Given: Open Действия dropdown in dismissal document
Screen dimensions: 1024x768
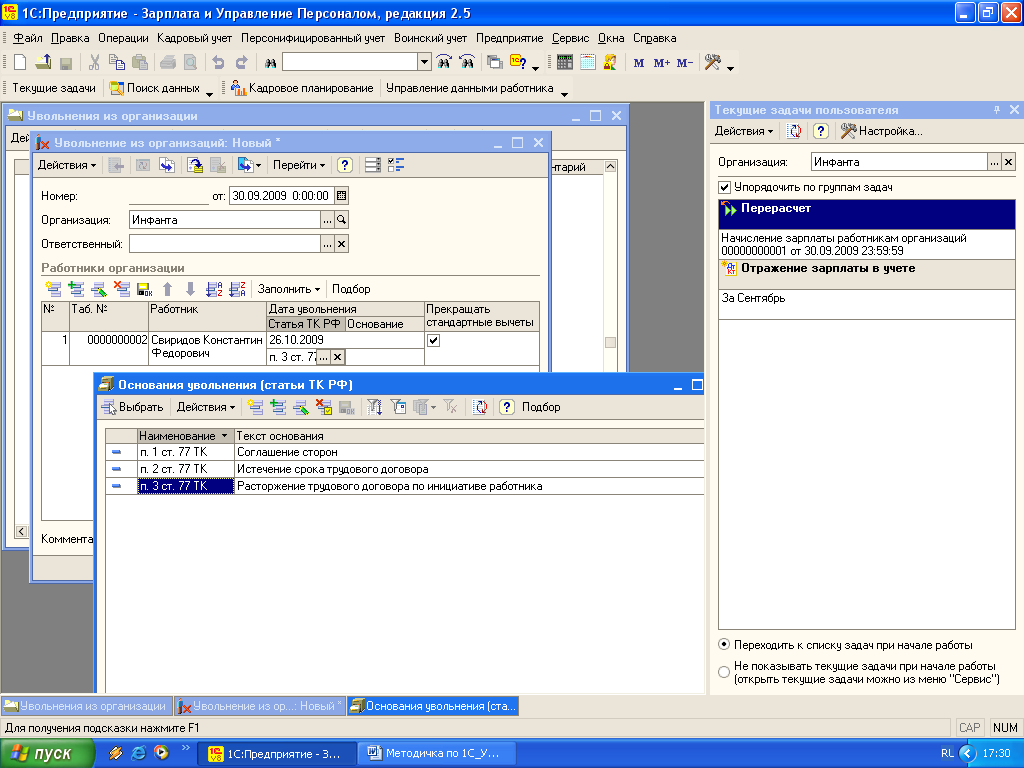Looking at the screenshot, I should point(67,165).
